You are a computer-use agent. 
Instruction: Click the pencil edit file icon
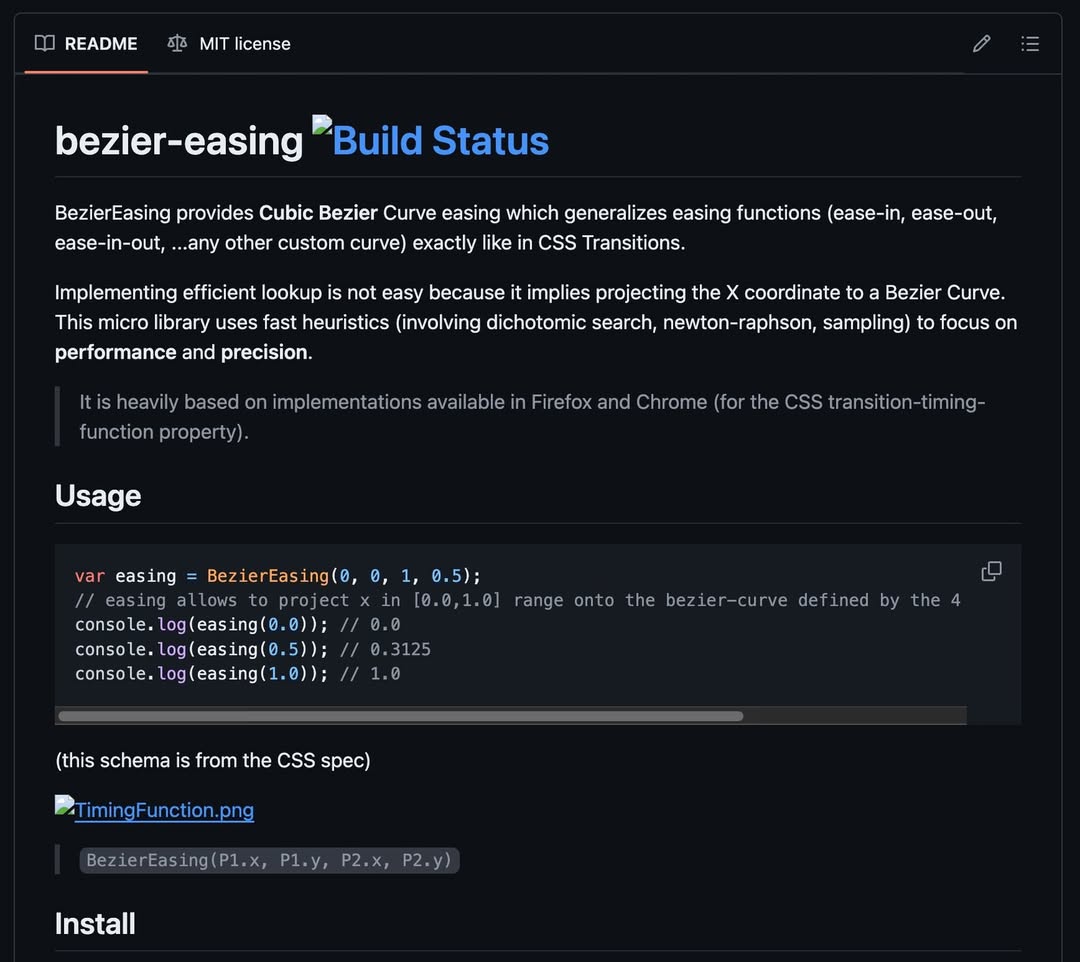(981, 44)
